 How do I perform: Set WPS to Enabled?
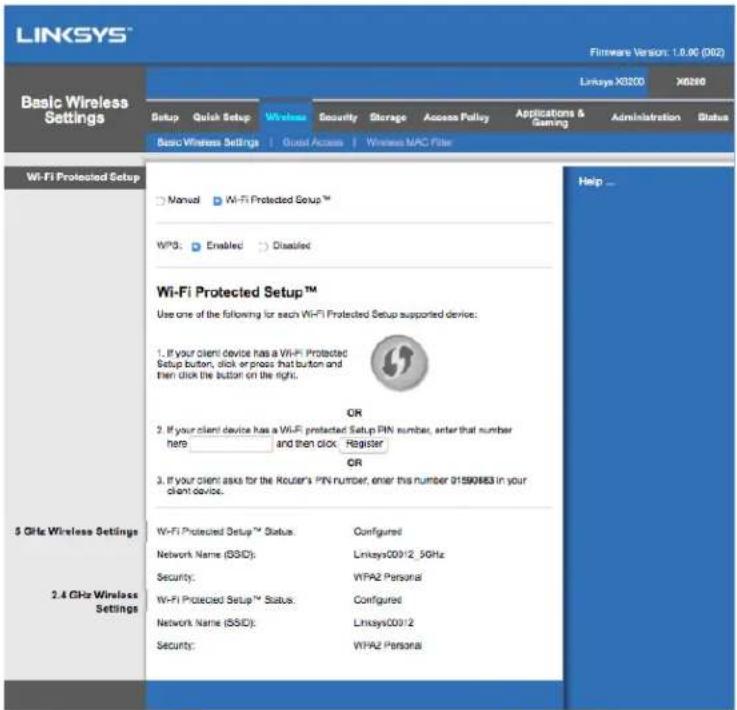click(x=196, y=246)
